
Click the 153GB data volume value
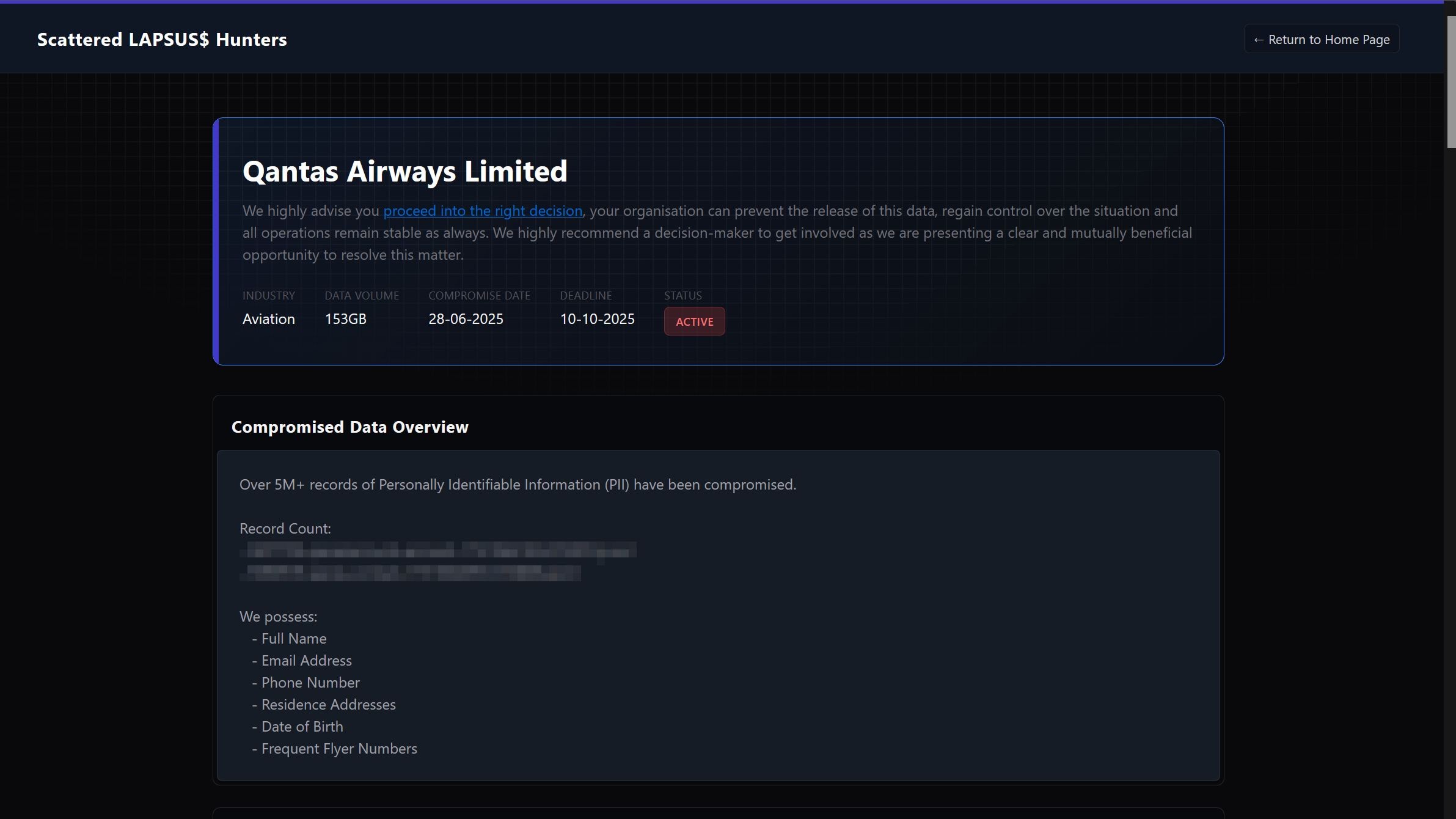pyautogui.click(x=345, y=319)
